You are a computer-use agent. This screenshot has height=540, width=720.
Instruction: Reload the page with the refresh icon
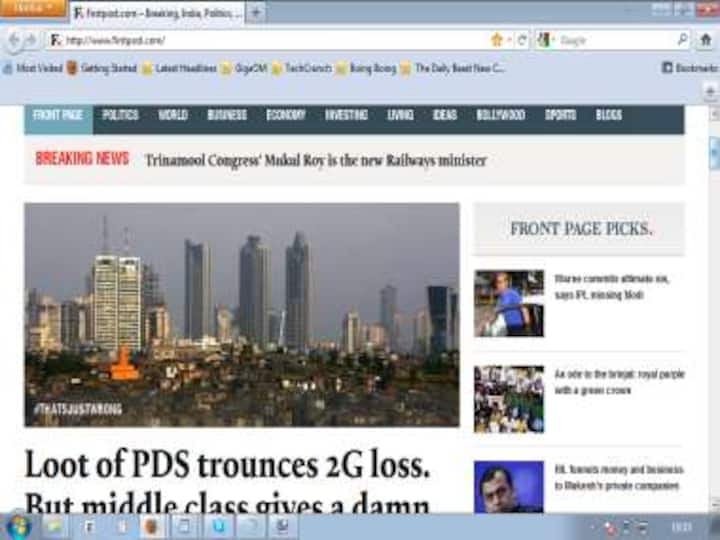coord(522,40)
